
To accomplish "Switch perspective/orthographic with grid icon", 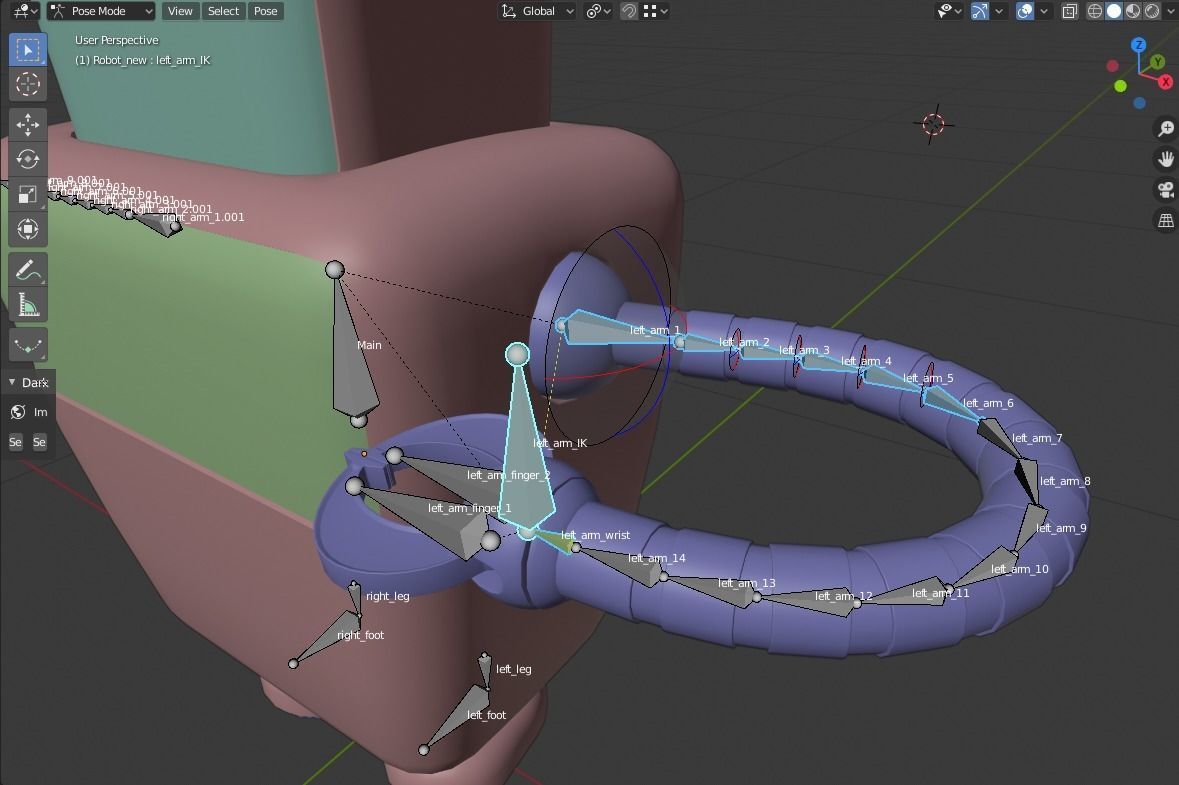I will point(1165,220).
